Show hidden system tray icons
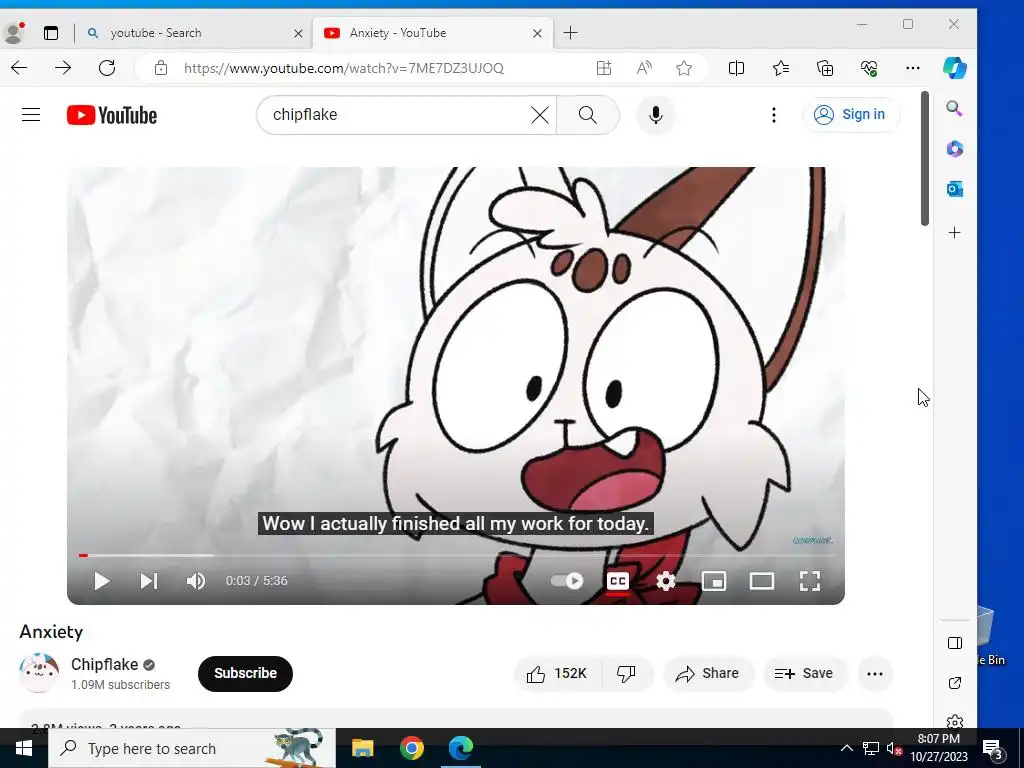1024x768 pixels. pyautogui.click(x=846, y=748)
